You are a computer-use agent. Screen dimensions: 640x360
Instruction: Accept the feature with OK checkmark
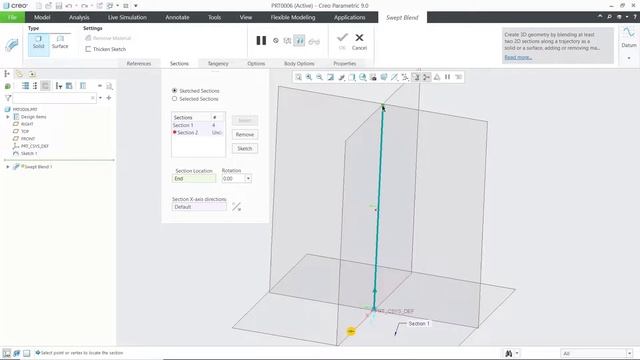click(342, 41)
